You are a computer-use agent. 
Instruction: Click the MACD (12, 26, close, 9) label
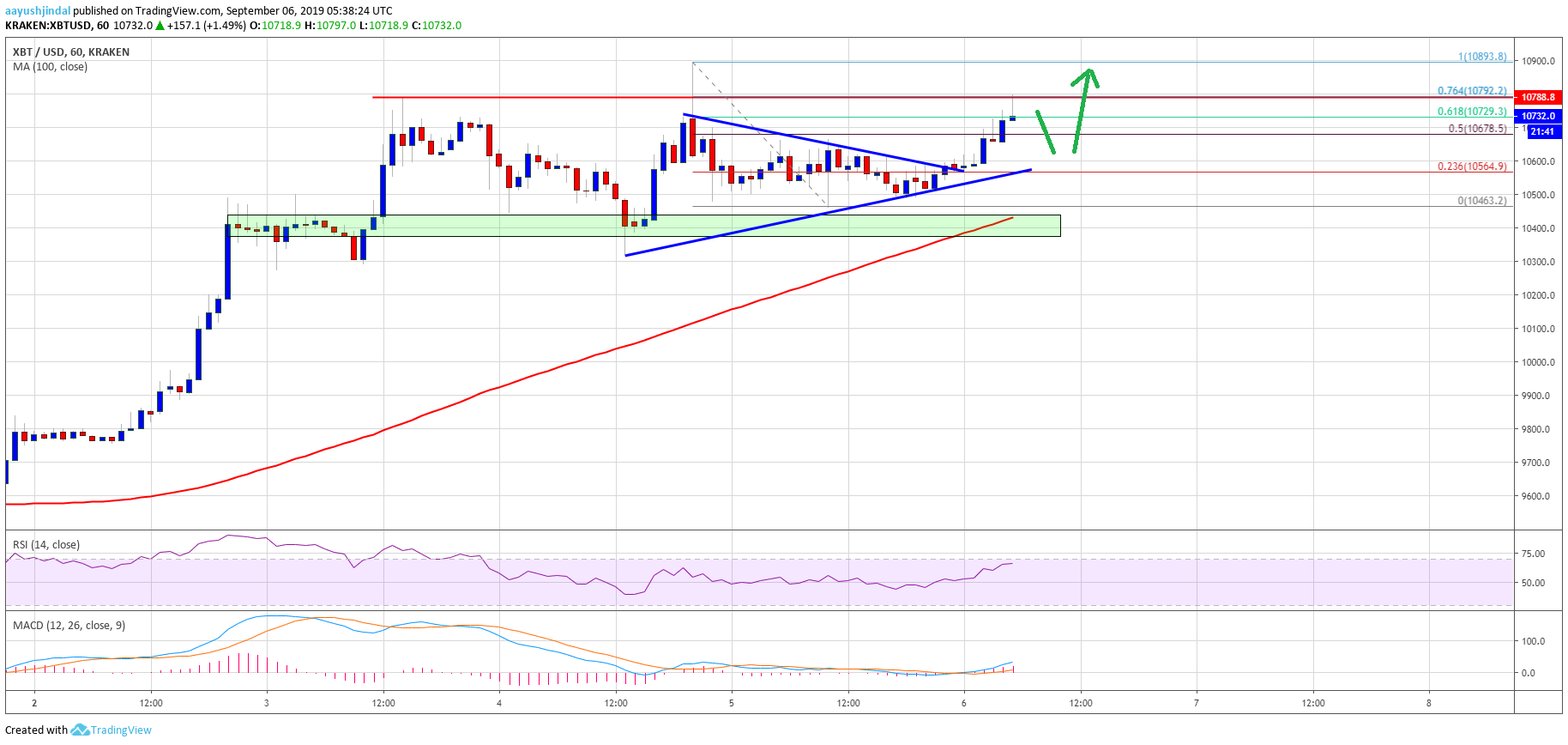pos(69,626)
